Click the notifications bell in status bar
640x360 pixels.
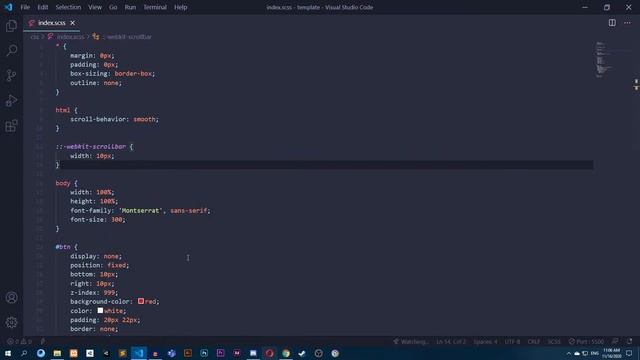629,341
